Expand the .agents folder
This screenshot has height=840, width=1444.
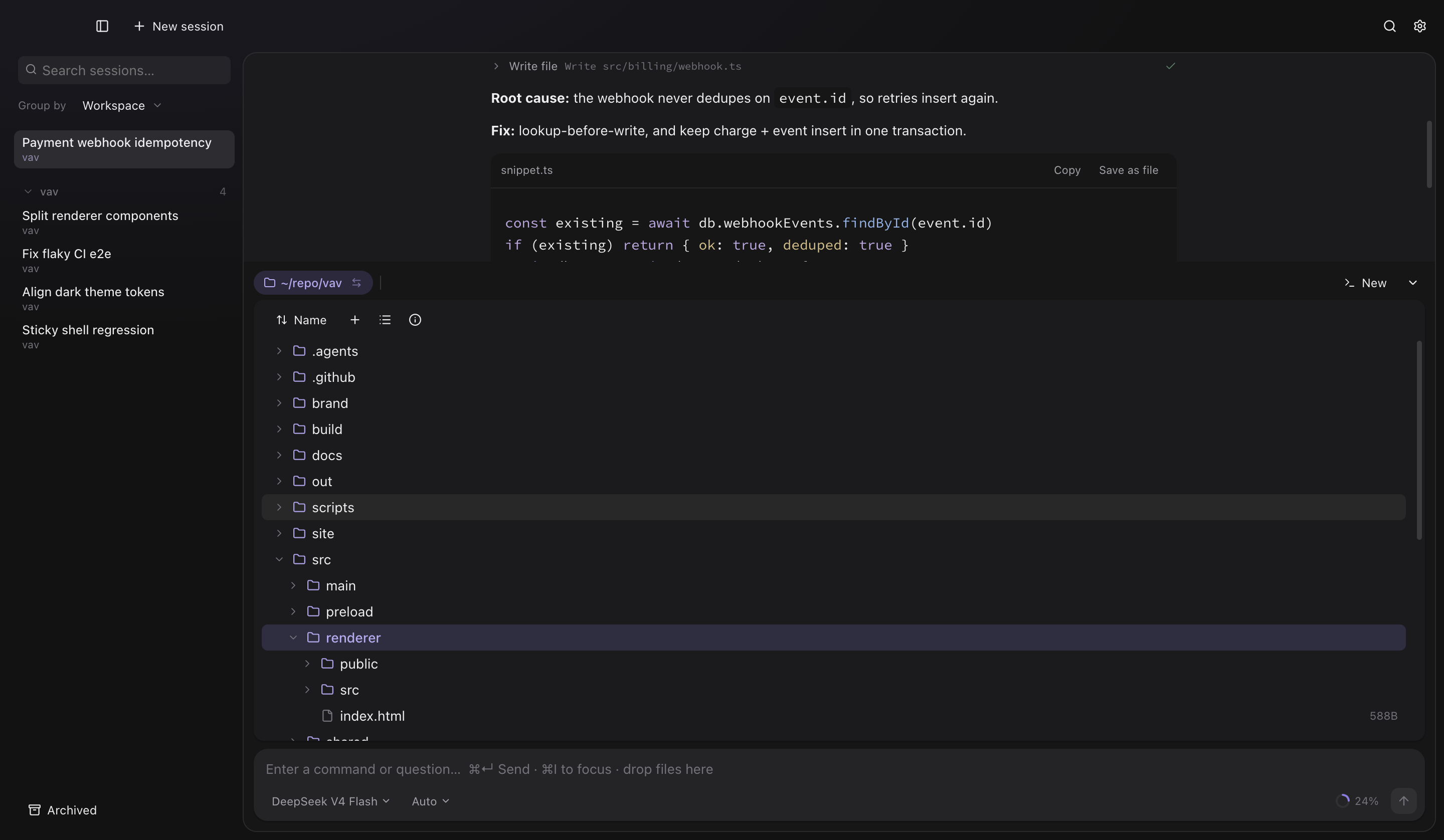click(279, 351)
